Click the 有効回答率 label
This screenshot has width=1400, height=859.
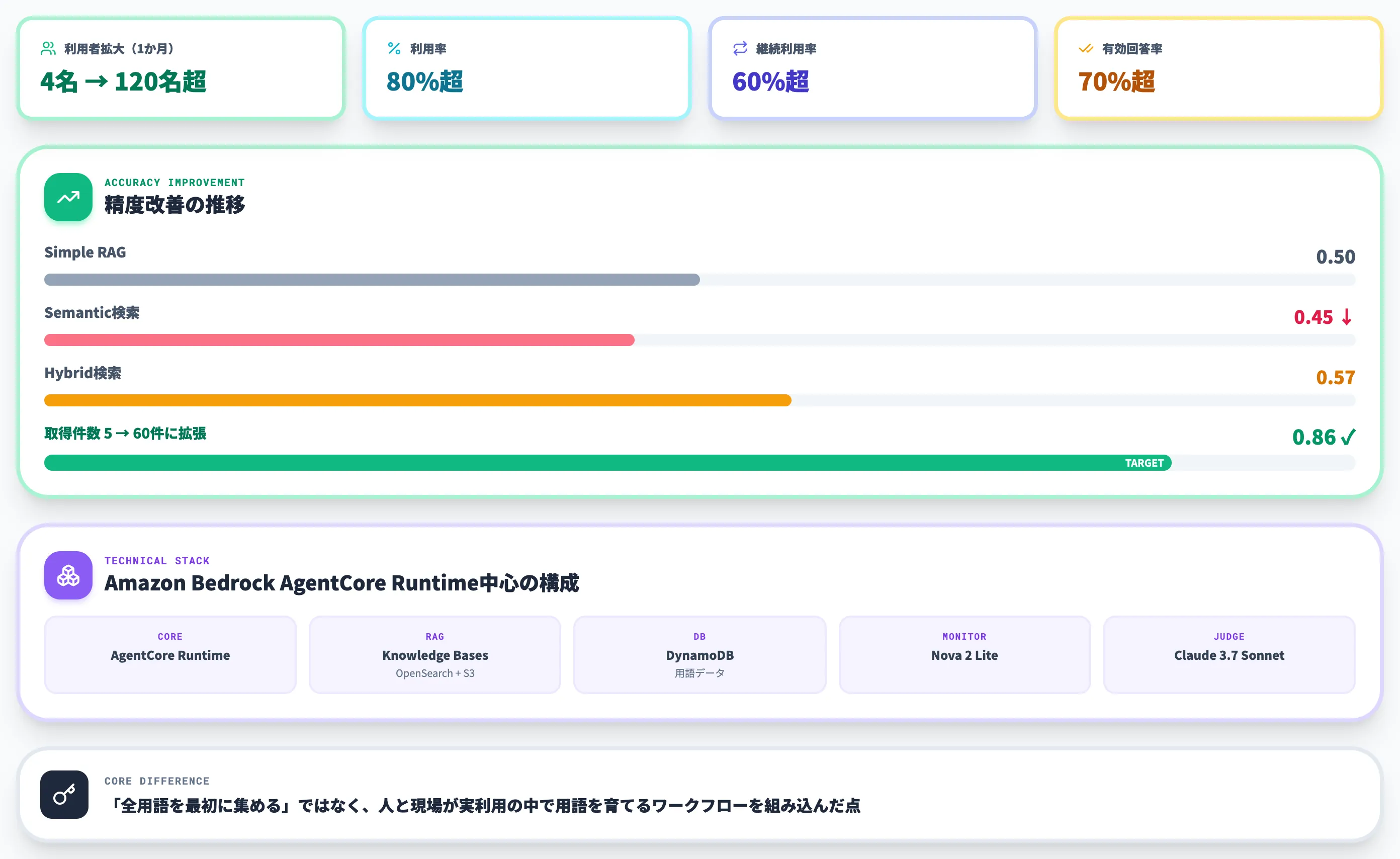click(x=1132, y=49)
